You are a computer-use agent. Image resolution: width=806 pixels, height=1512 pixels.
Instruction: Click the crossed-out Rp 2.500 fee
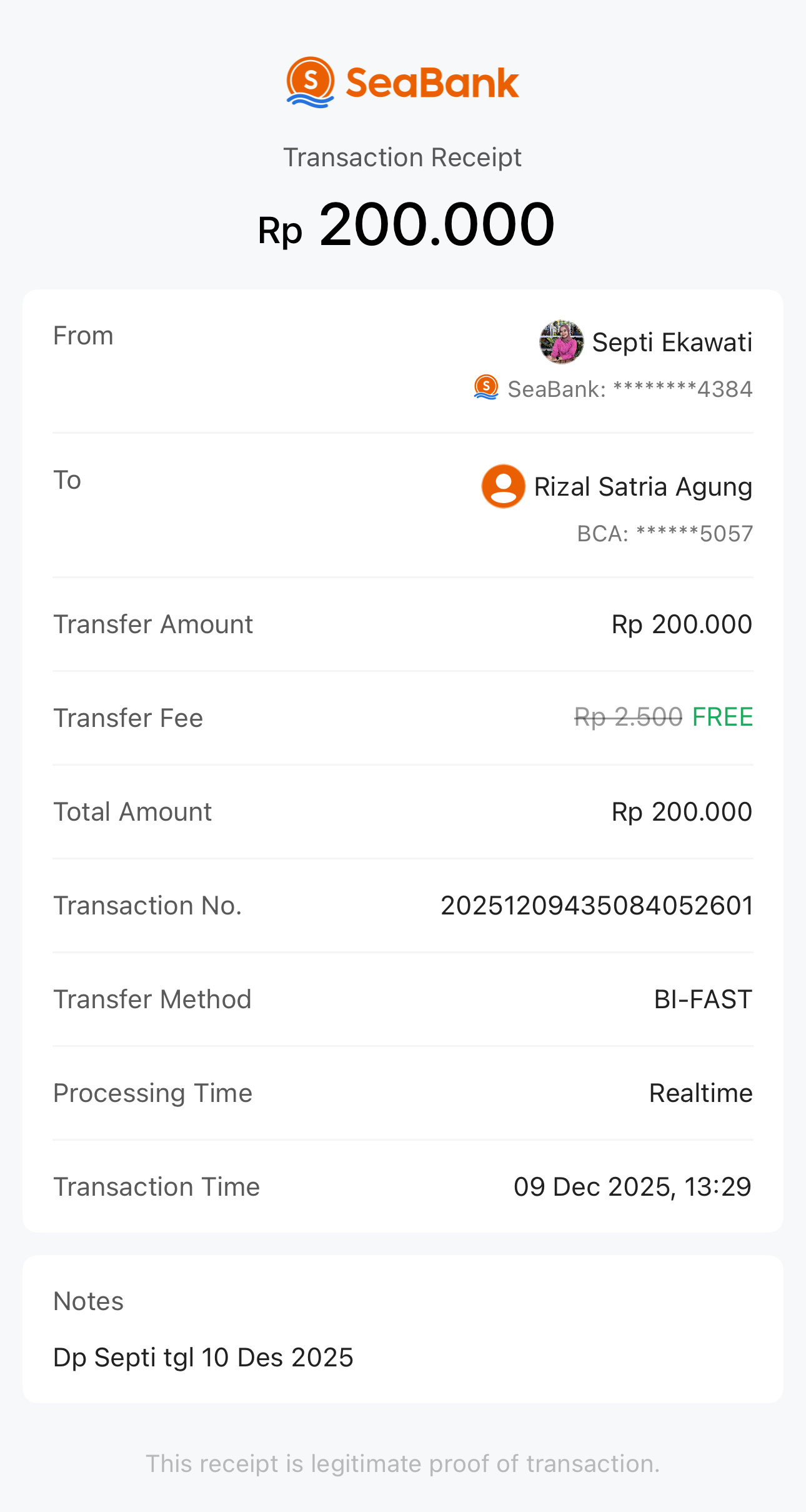pos(629,717)
